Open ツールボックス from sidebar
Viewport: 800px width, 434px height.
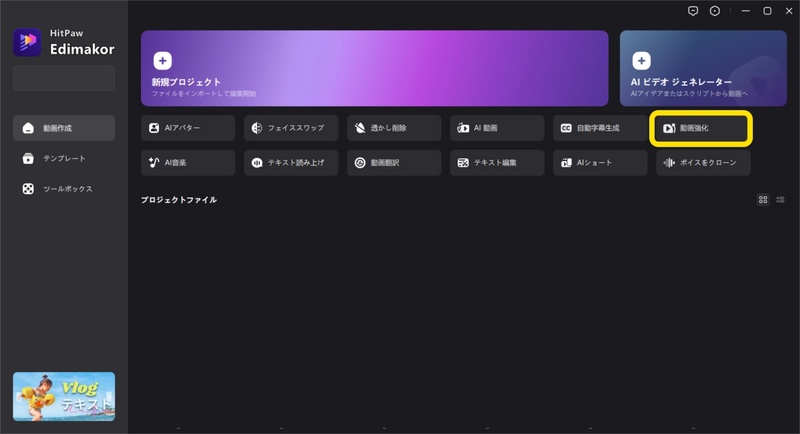pos(64,188)
